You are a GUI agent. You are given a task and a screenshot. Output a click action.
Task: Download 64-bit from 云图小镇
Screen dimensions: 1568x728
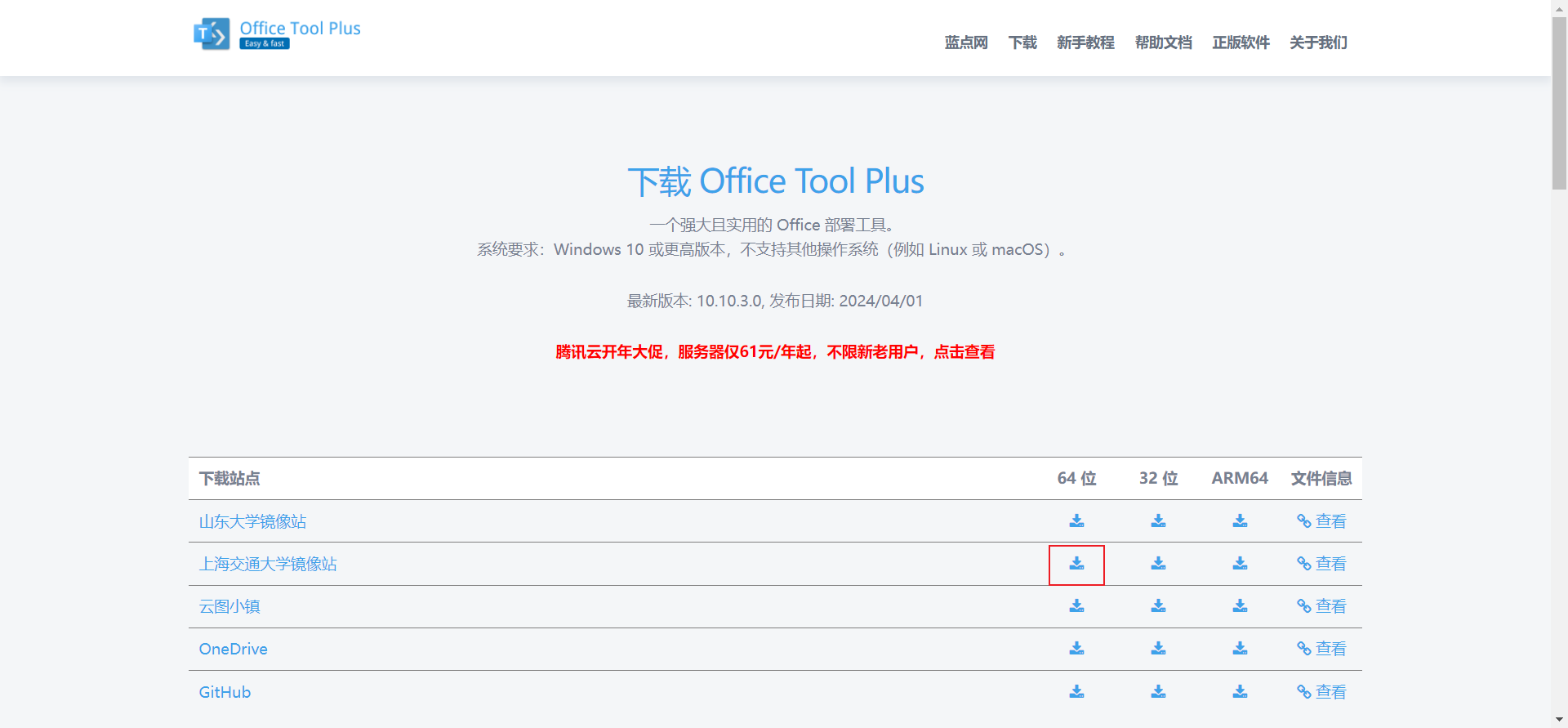click(1076, 606)
